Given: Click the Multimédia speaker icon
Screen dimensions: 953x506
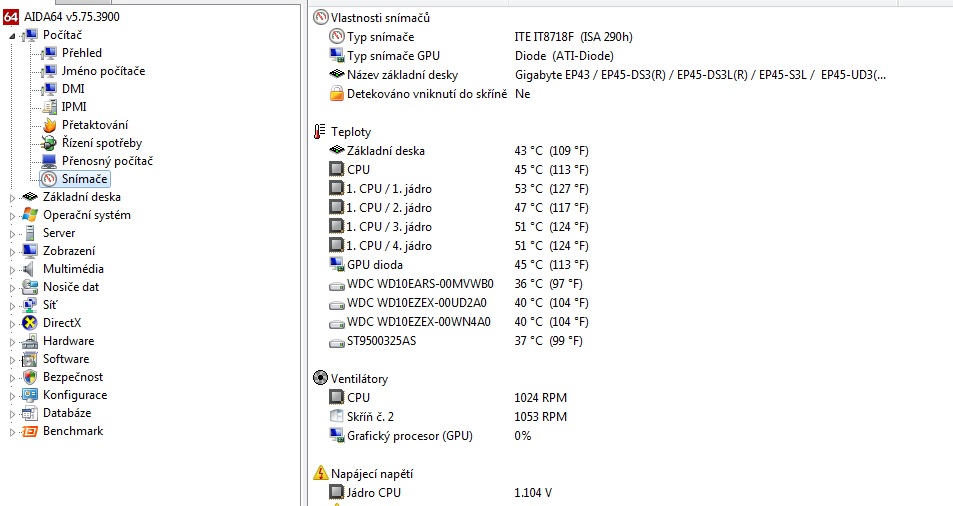Looking at the screenshot, I should [29, 269].
